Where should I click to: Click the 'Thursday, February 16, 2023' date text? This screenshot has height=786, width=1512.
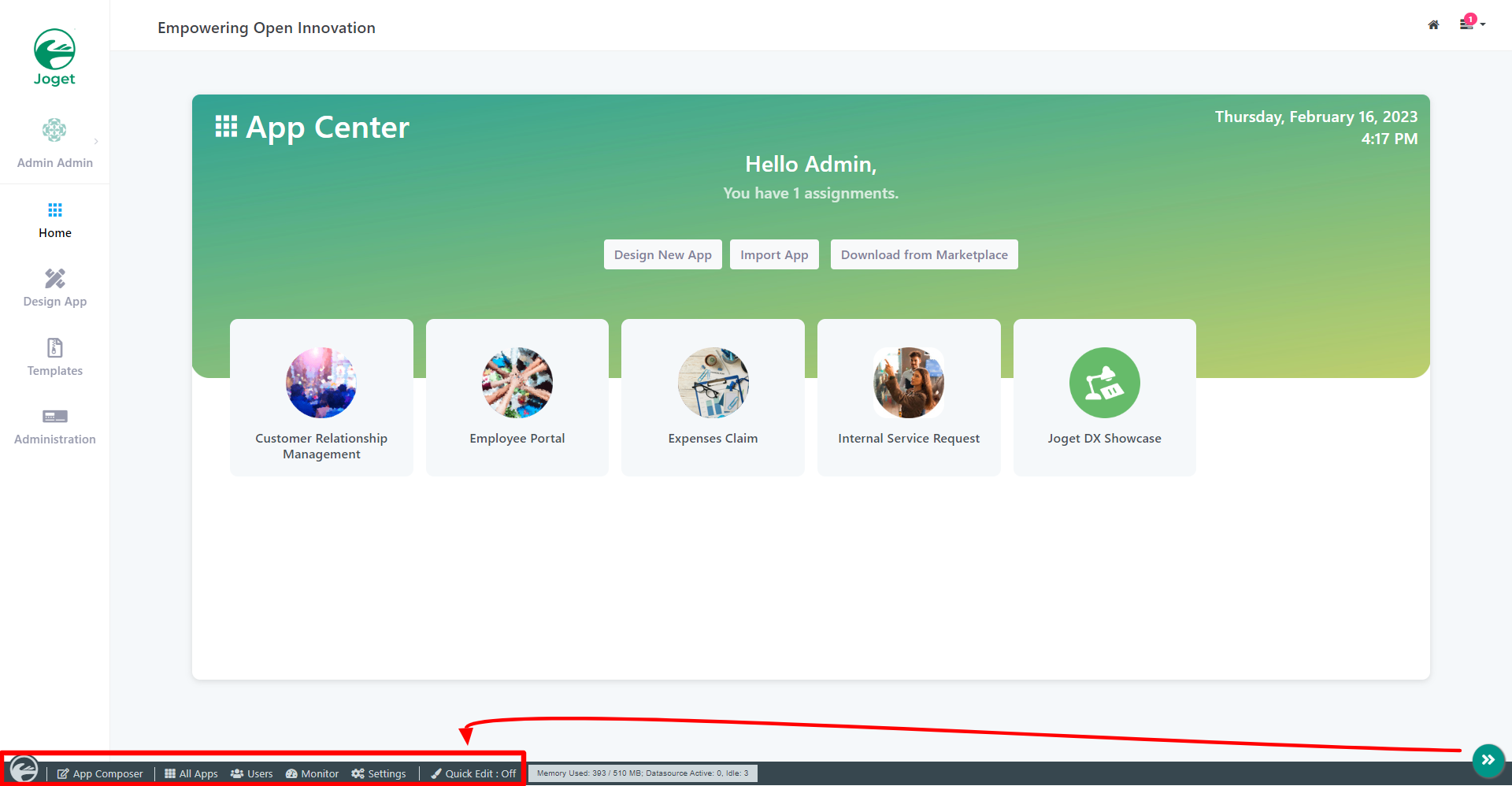(x=1316, y=117)
